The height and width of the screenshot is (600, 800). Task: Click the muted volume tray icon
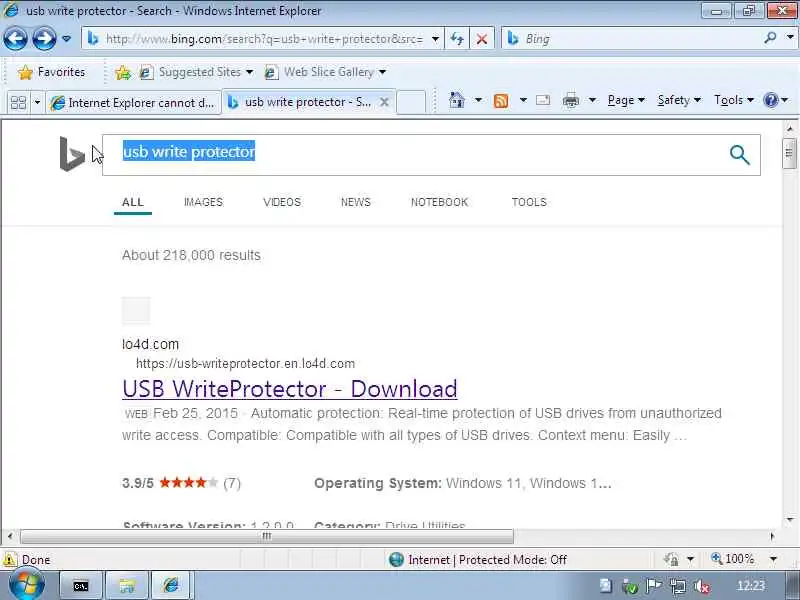702,587
